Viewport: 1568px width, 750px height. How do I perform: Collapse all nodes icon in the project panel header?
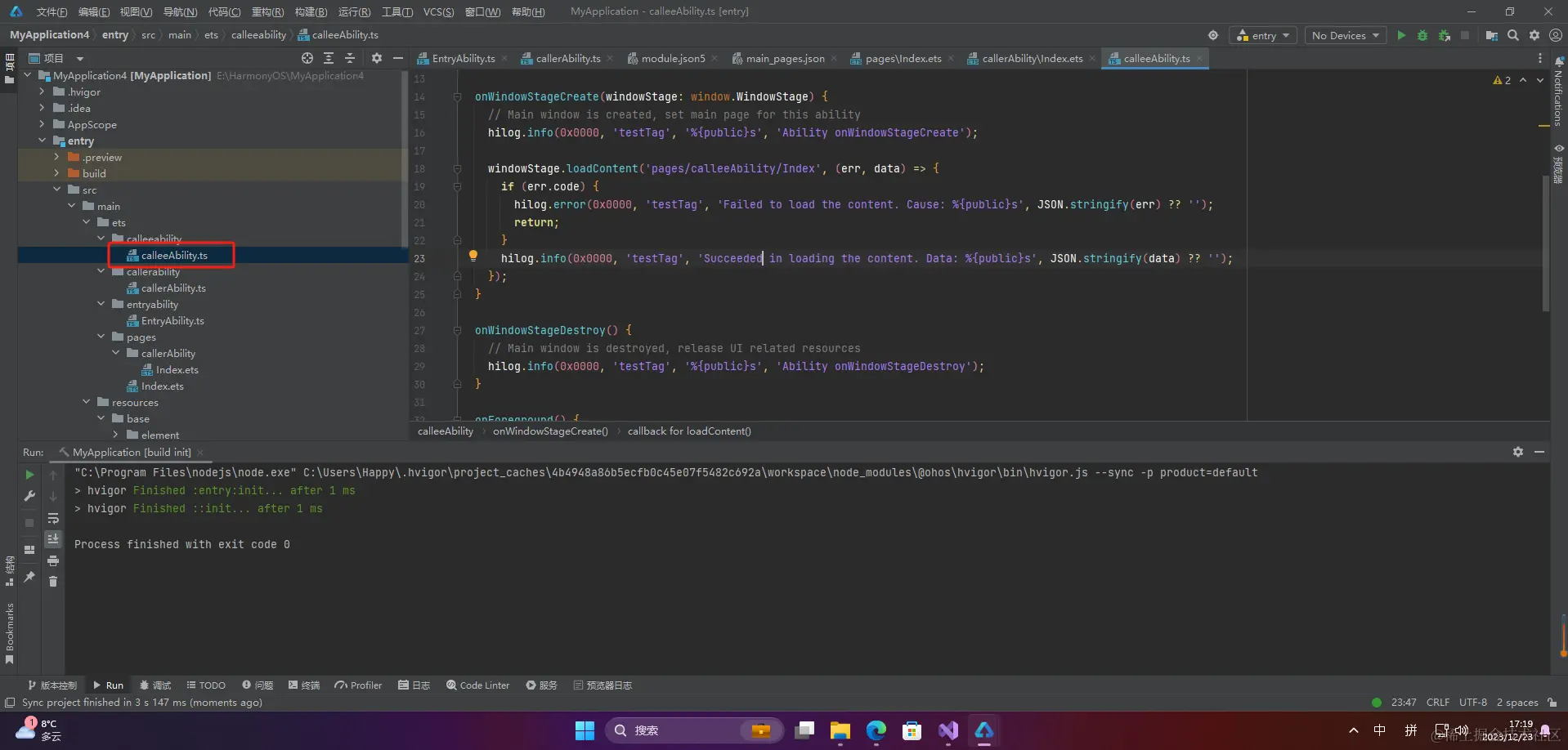click(350, 58)
